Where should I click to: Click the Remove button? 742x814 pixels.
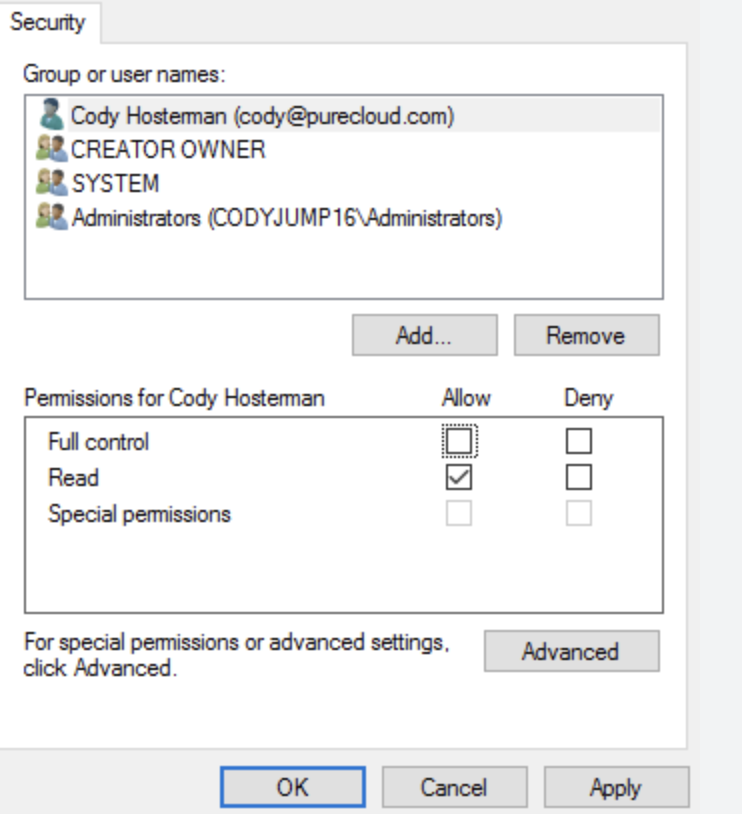[x=586, y=336]
